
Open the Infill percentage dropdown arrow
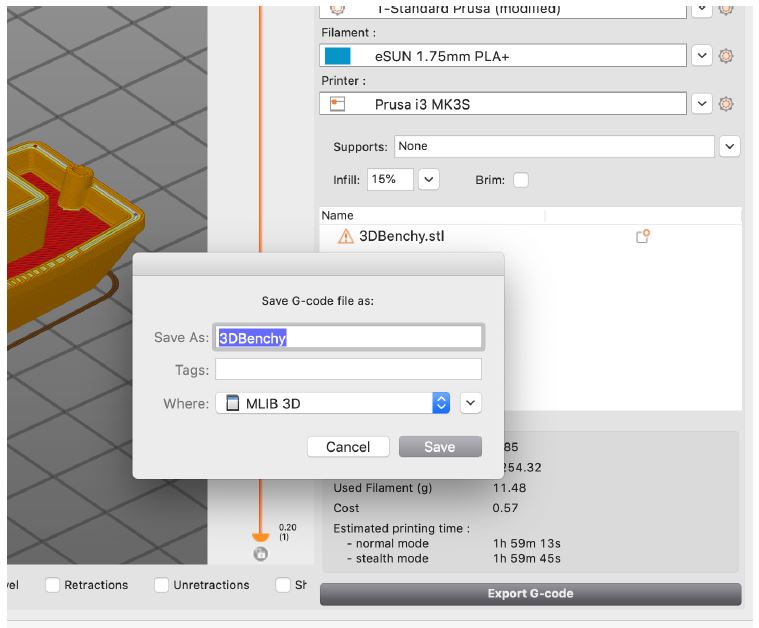click(x=428, y=180)
